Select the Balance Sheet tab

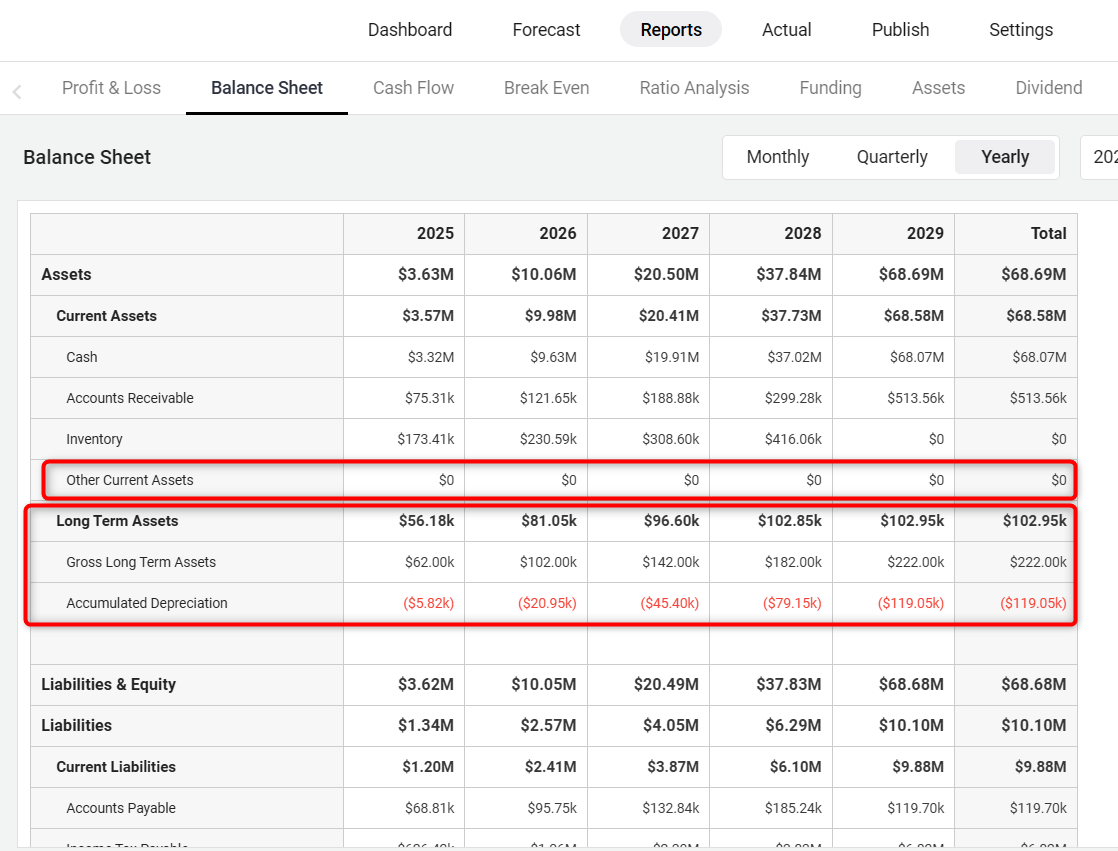click(x=267, y=88)
